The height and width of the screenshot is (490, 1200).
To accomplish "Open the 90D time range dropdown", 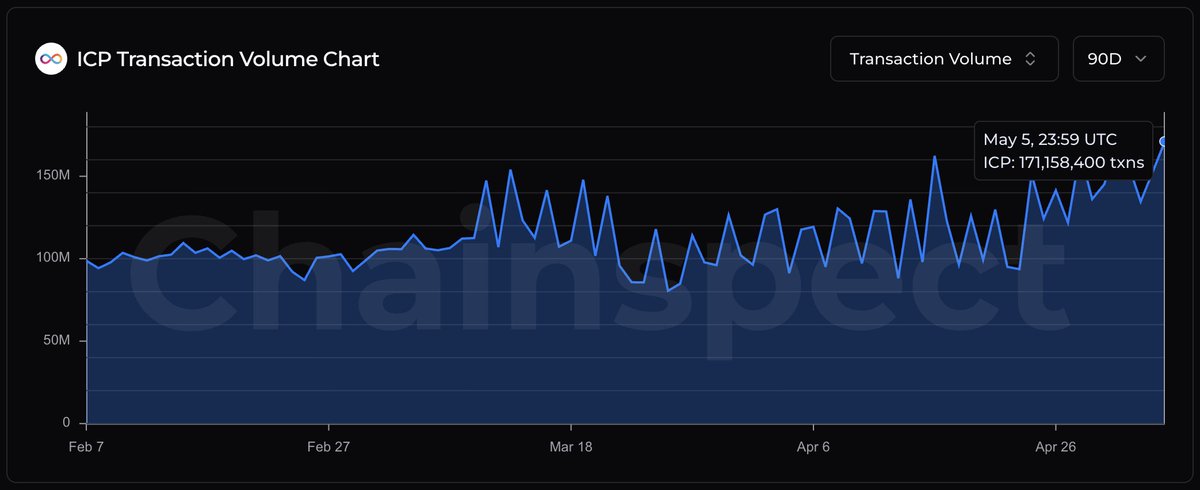I will coord(1118,59).
